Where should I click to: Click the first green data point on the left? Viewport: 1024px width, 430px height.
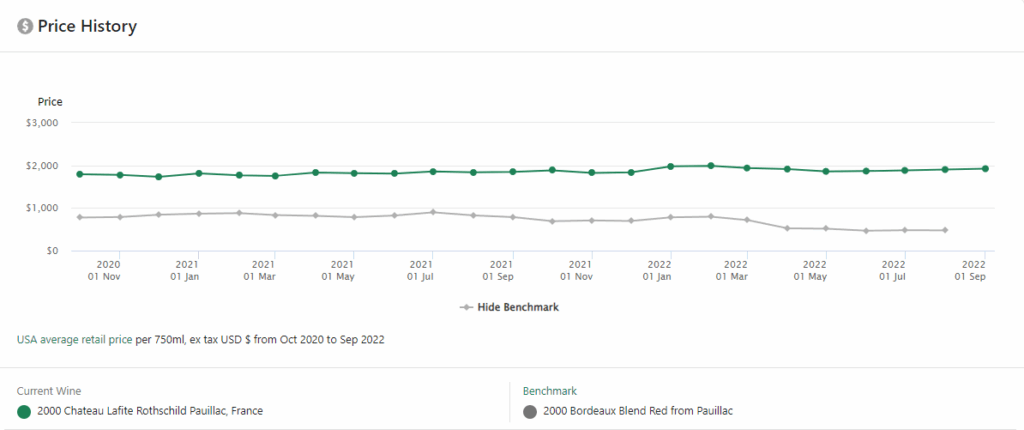click(x=80, y=174)
